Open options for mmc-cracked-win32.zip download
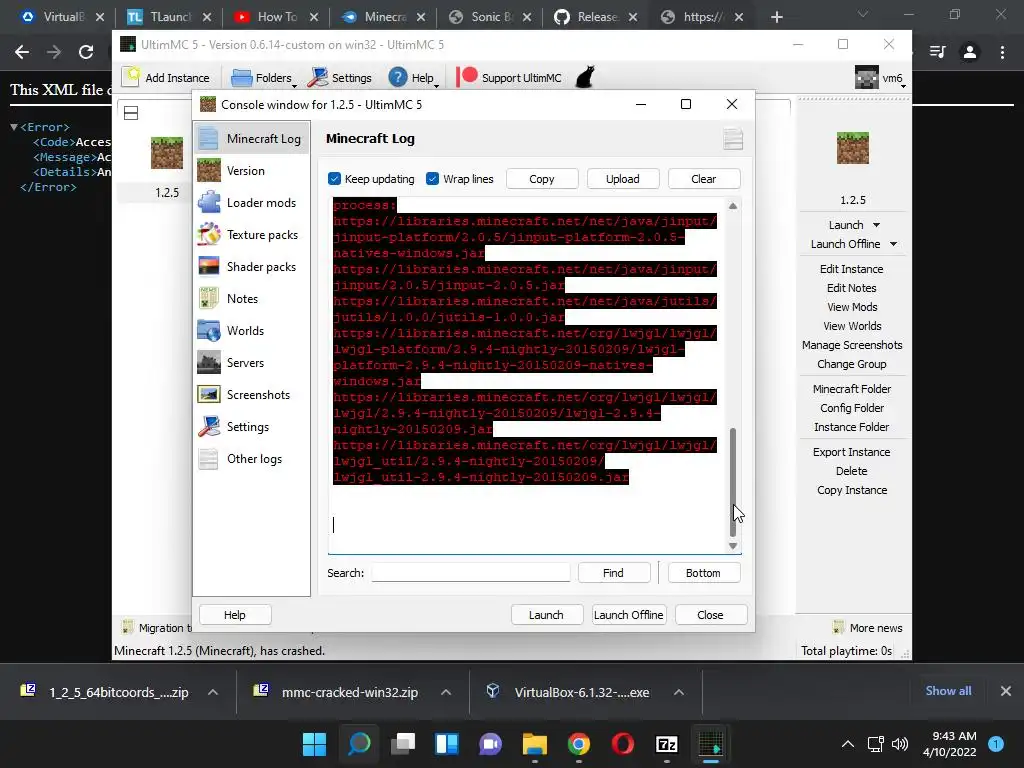Image resolution: width=1024 pixels, height=768 pixels. click(446, 692)
